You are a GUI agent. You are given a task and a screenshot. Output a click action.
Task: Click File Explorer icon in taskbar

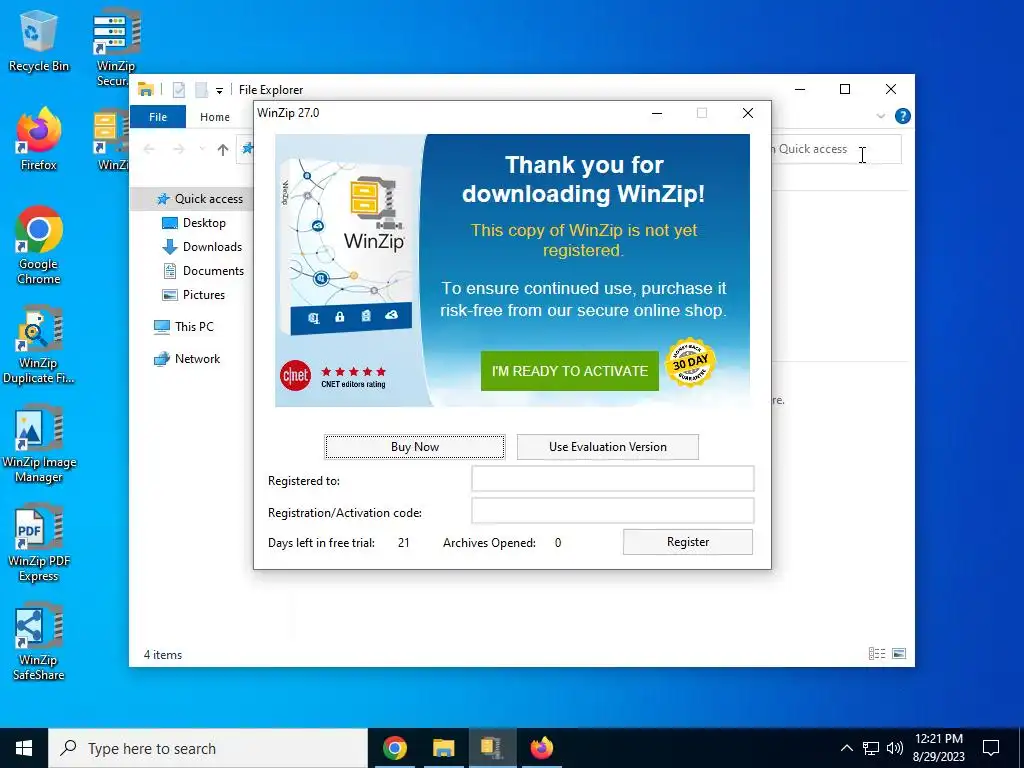tap(443, 748)
